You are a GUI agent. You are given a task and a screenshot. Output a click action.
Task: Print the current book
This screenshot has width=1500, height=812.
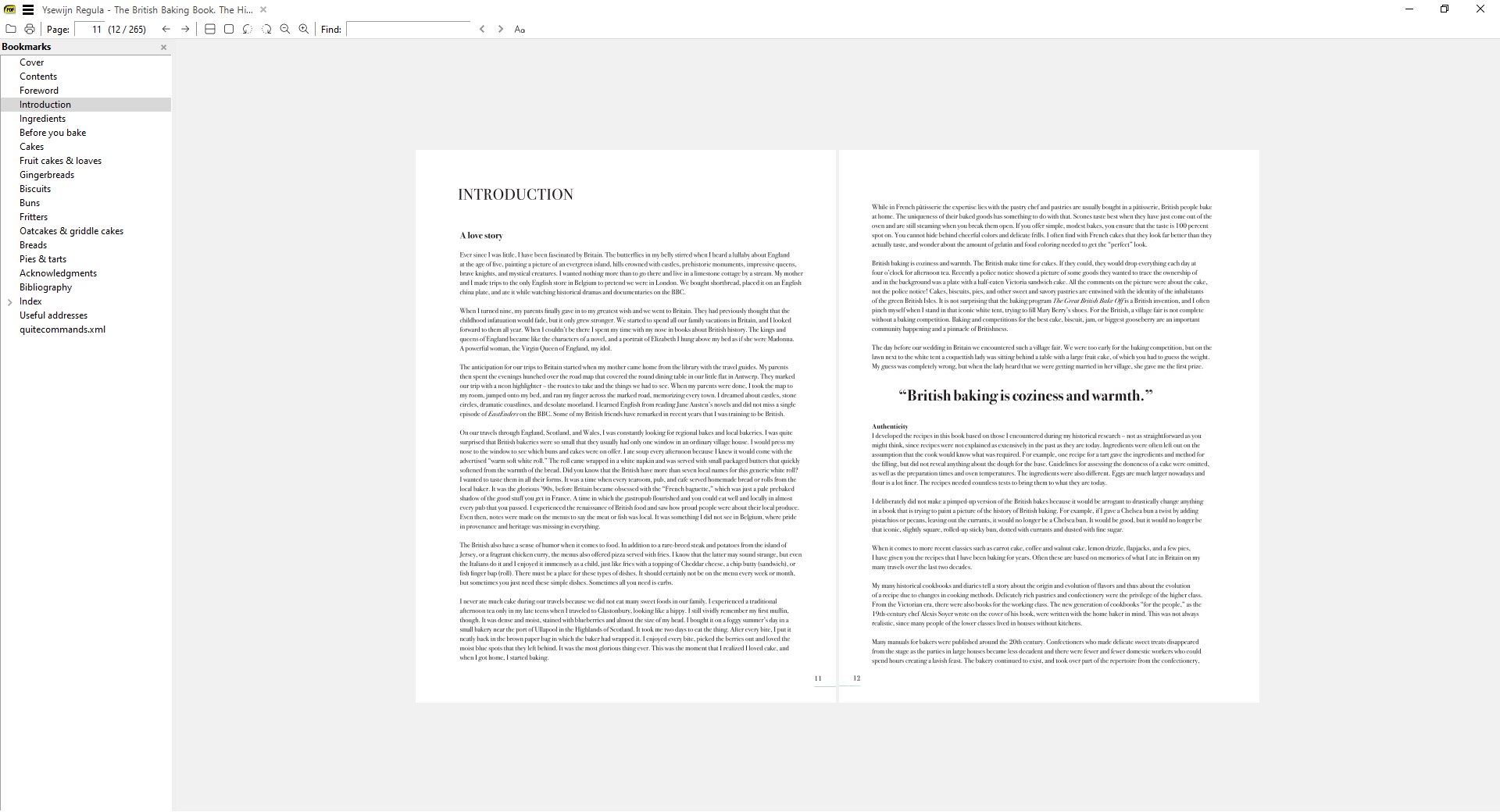click(30, 29)
